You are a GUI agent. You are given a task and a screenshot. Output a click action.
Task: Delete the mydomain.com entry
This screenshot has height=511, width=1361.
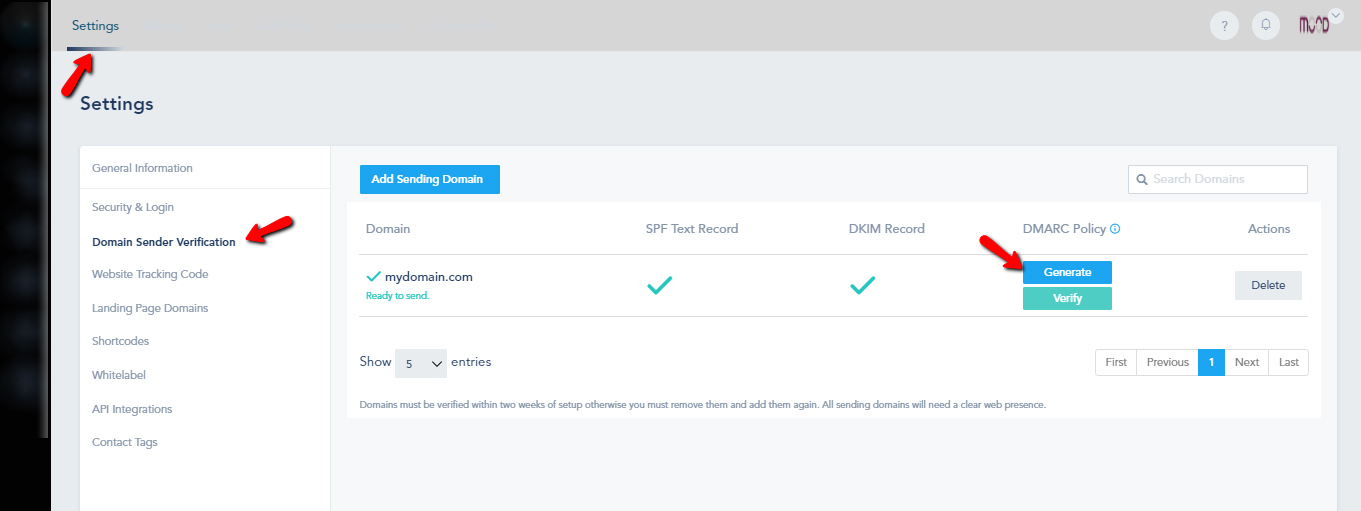[1268, 285]
